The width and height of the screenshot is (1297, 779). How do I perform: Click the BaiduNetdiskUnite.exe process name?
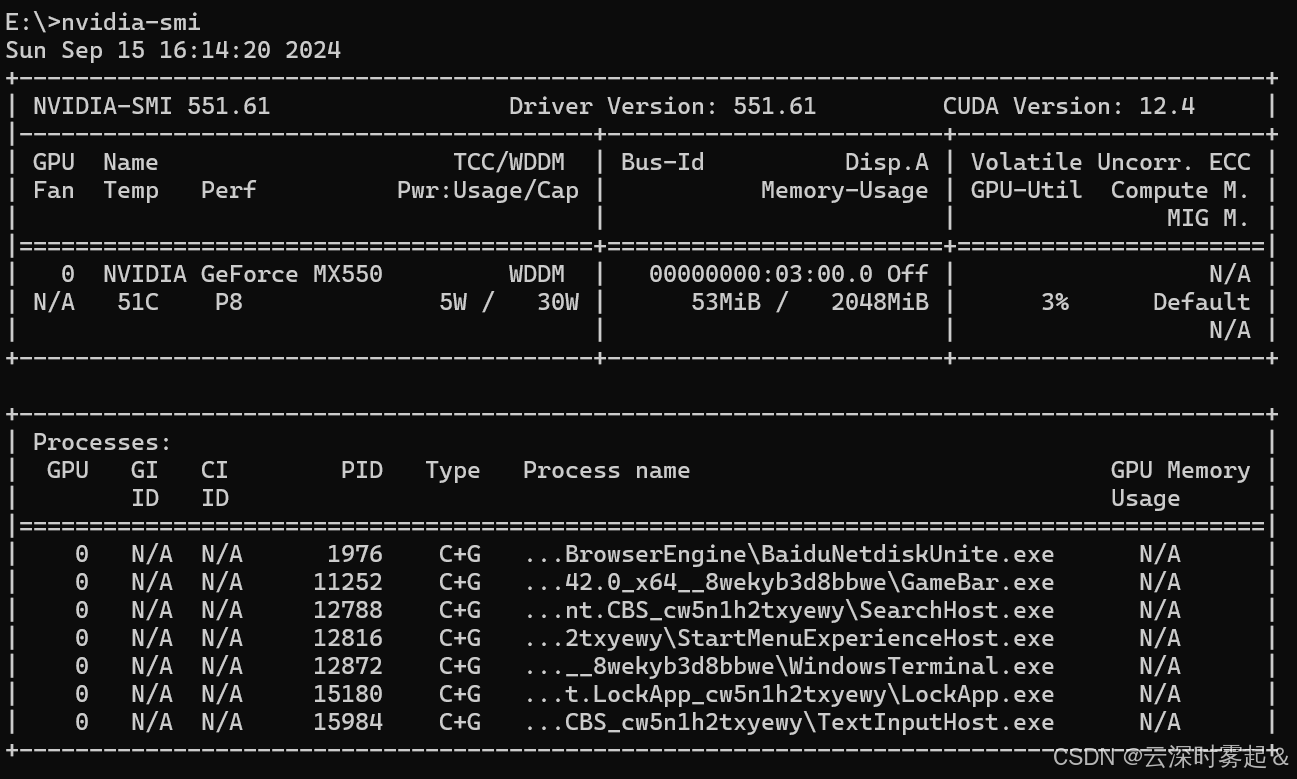point(789,554)
